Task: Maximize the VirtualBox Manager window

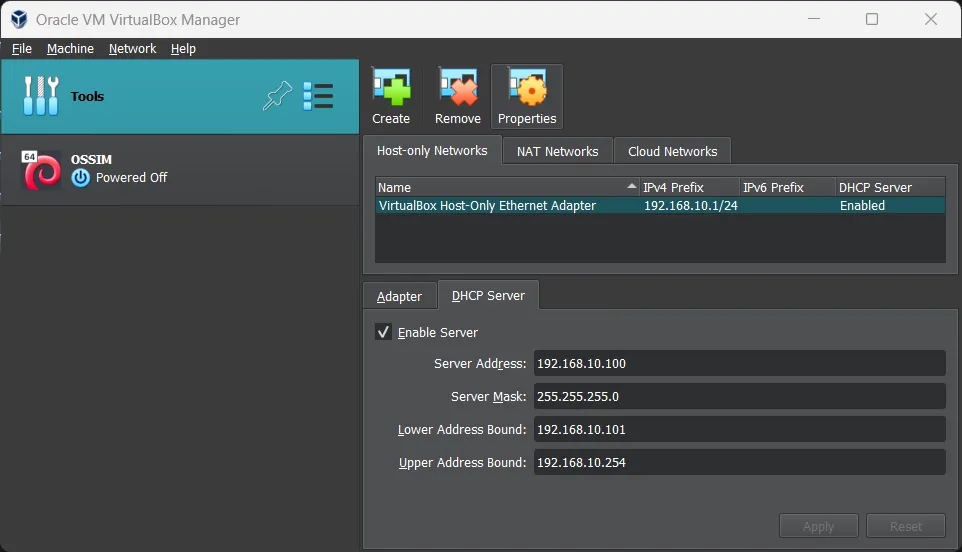Action: click(872, 19)
